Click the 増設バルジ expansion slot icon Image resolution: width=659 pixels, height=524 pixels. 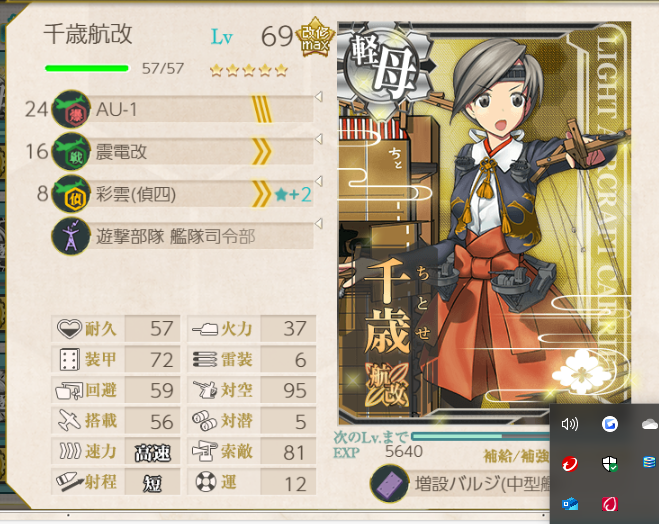(390, 484)
